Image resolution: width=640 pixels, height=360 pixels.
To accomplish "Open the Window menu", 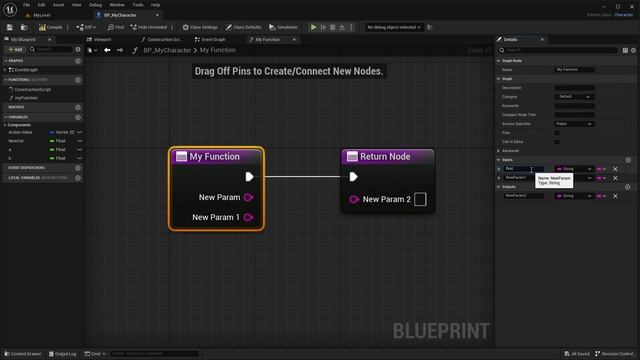I will coord(117,5).
